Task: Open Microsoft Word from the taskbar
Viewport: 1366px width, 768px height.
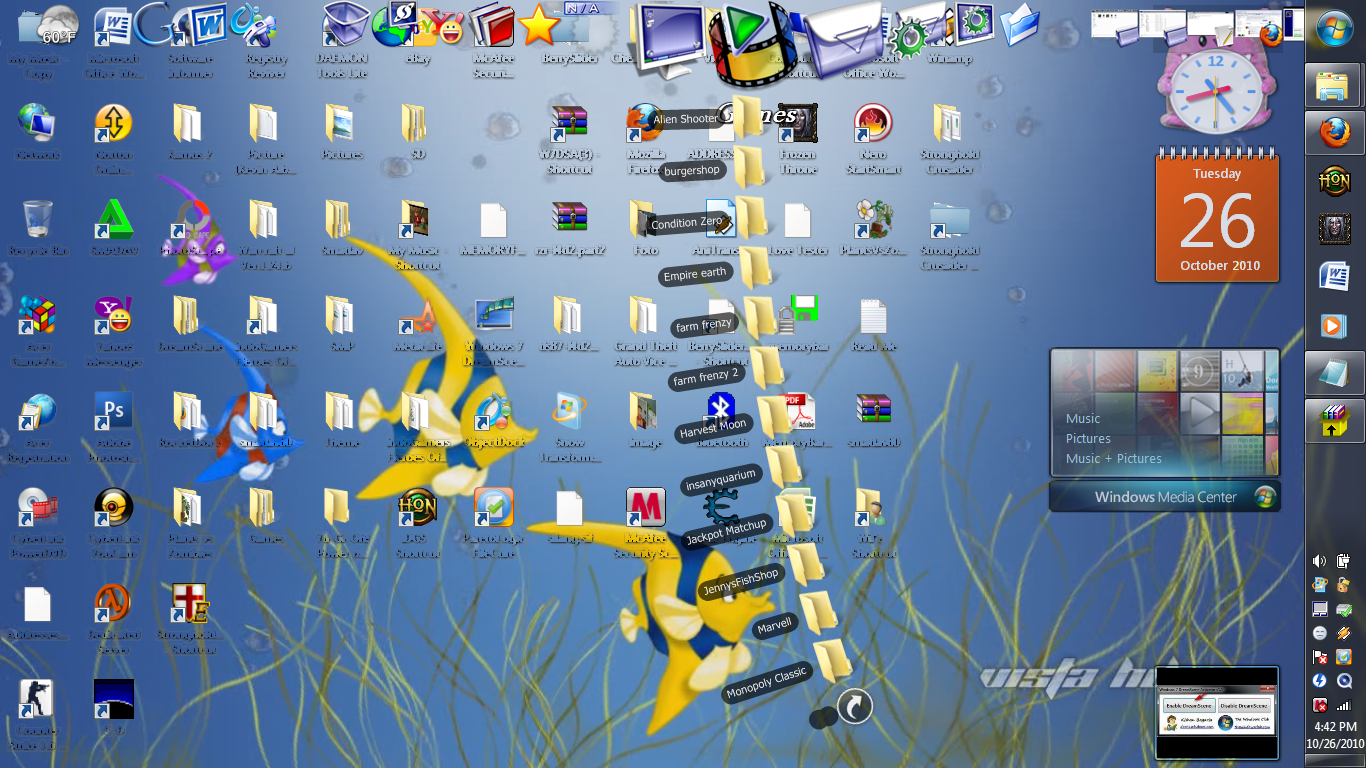Action: click(x=1335, y=277)
